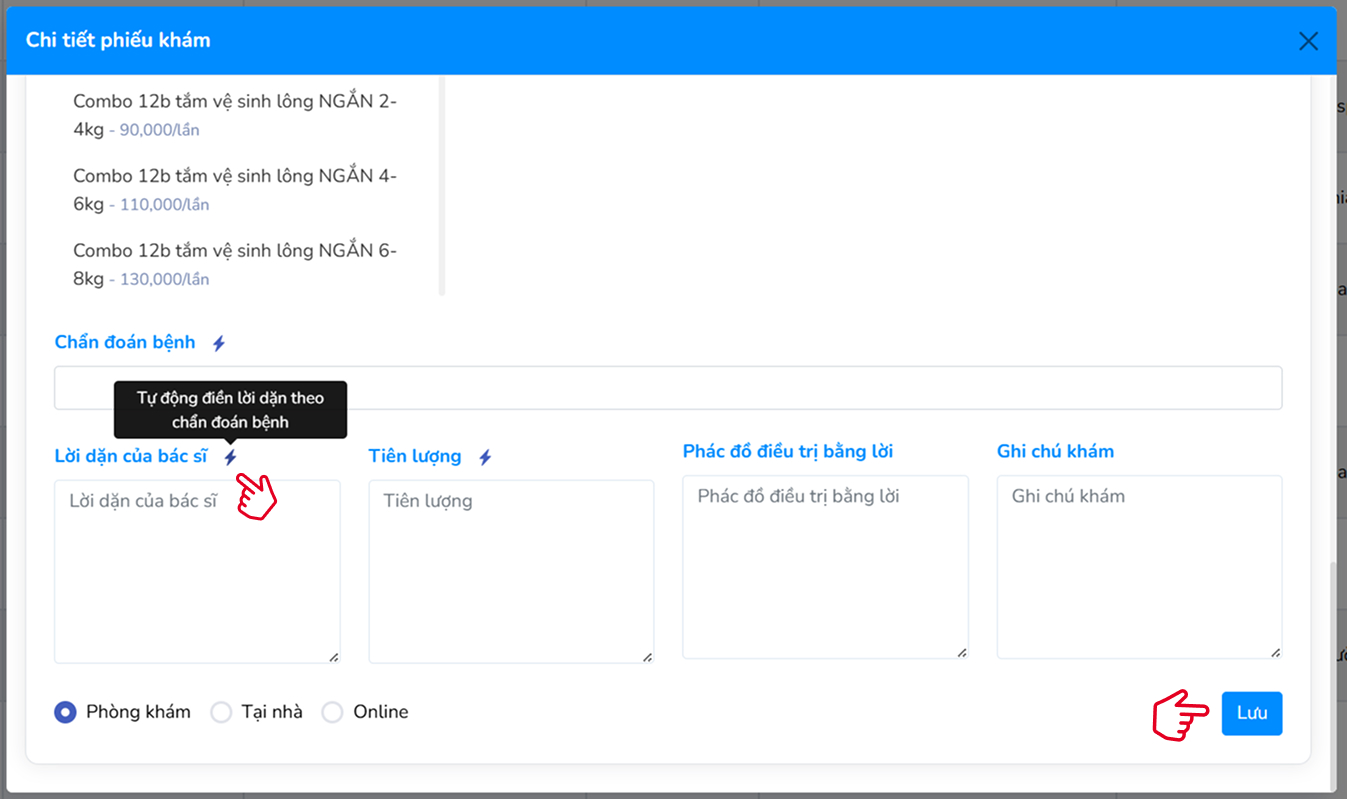1347x800 pixels.
Task: Grab resize handle of Ghi chú khám textarea
Action: click(1275, 652)
